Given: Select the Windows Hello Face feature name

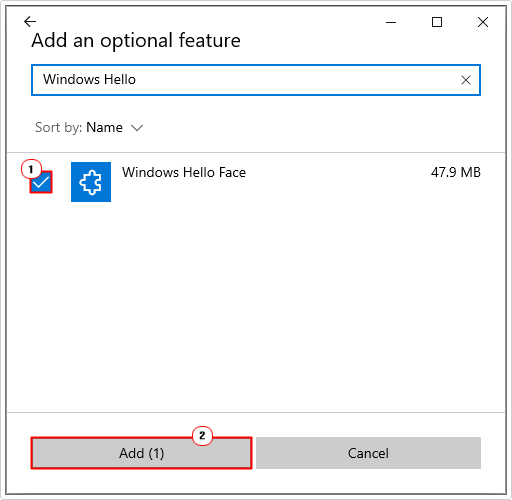Looking at the screenshot, I should point(184,173).
